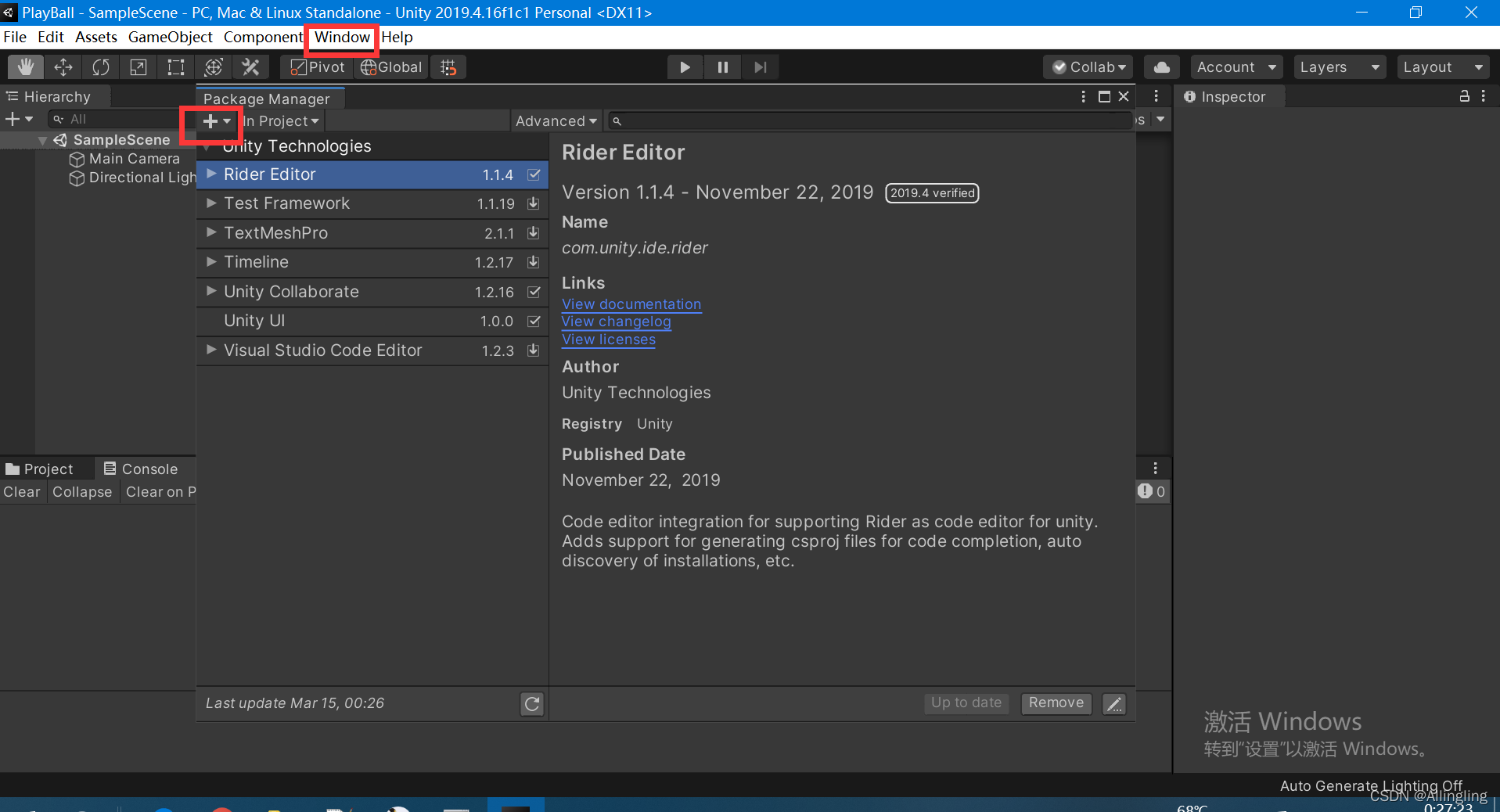
Task: Click the add package plus button
Action: pyautogui.click(x=210, y=122)
